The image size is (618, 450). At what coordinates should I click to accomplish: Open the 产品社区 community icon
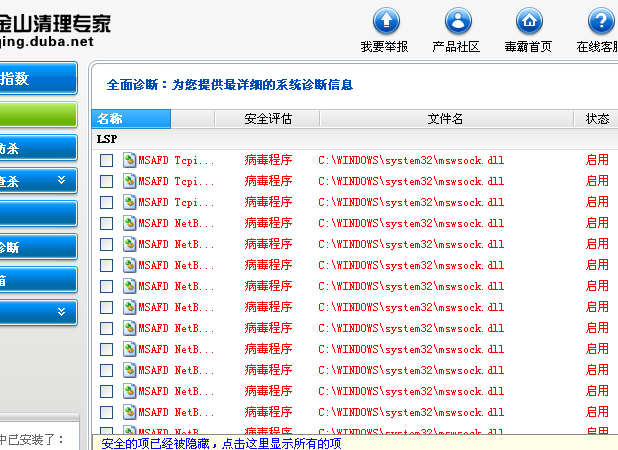point(458,20)
